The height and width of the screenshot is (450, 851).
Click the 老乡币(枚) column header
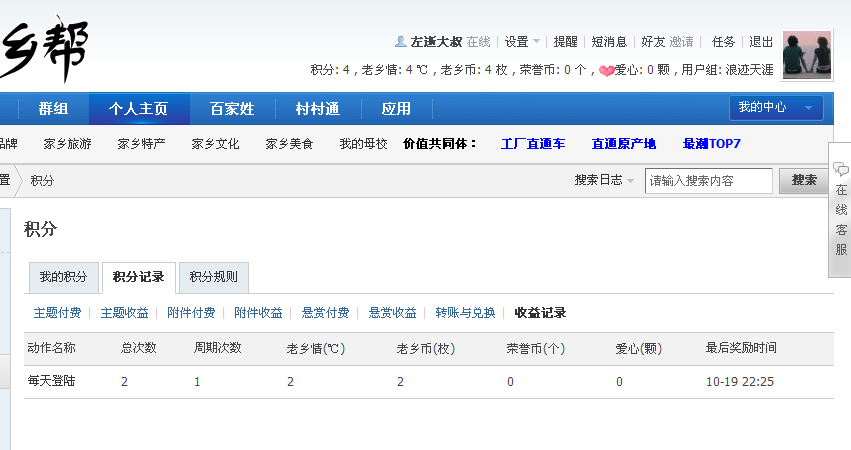pyautogui.click(x=426, y=348)
